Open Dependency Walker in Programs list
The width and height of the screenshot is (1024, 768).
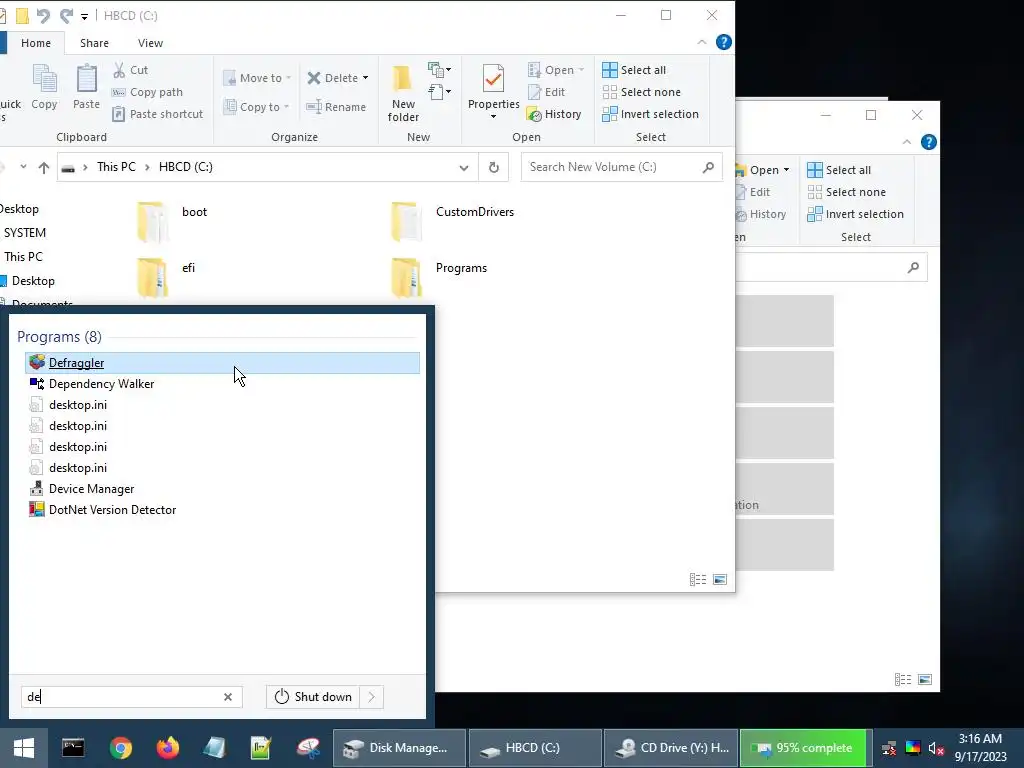(222, 384)
